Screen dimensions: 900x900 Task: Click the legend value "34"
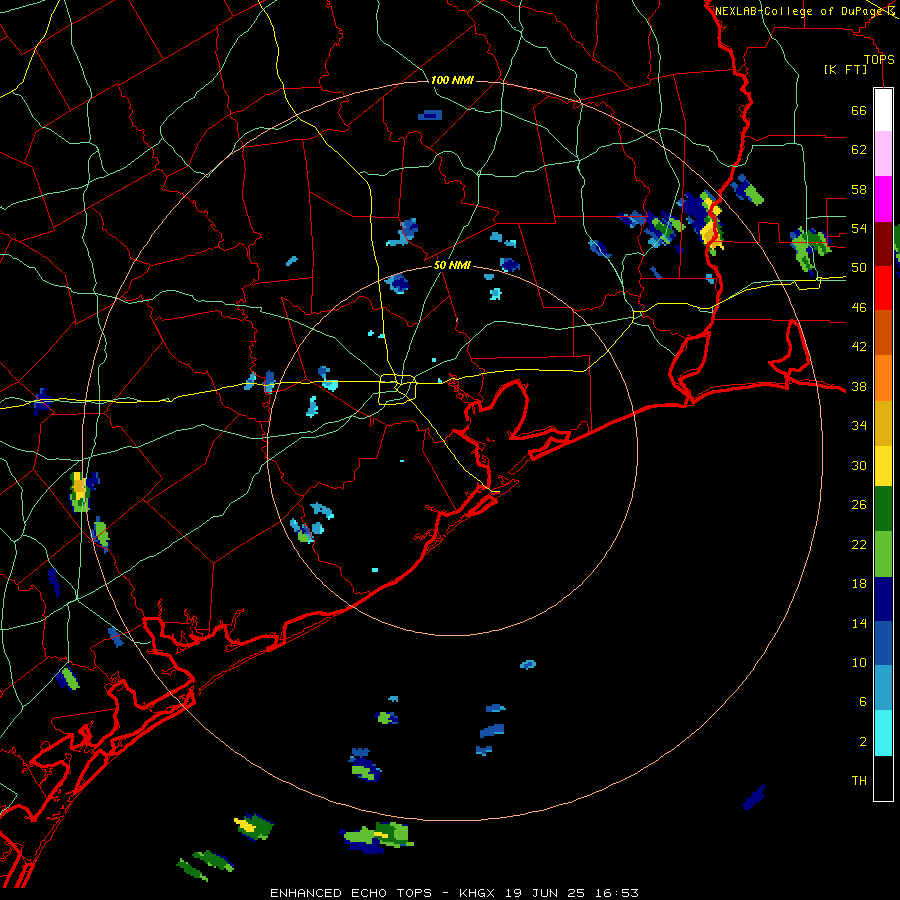pyautogui.click(x=859, y=426)
